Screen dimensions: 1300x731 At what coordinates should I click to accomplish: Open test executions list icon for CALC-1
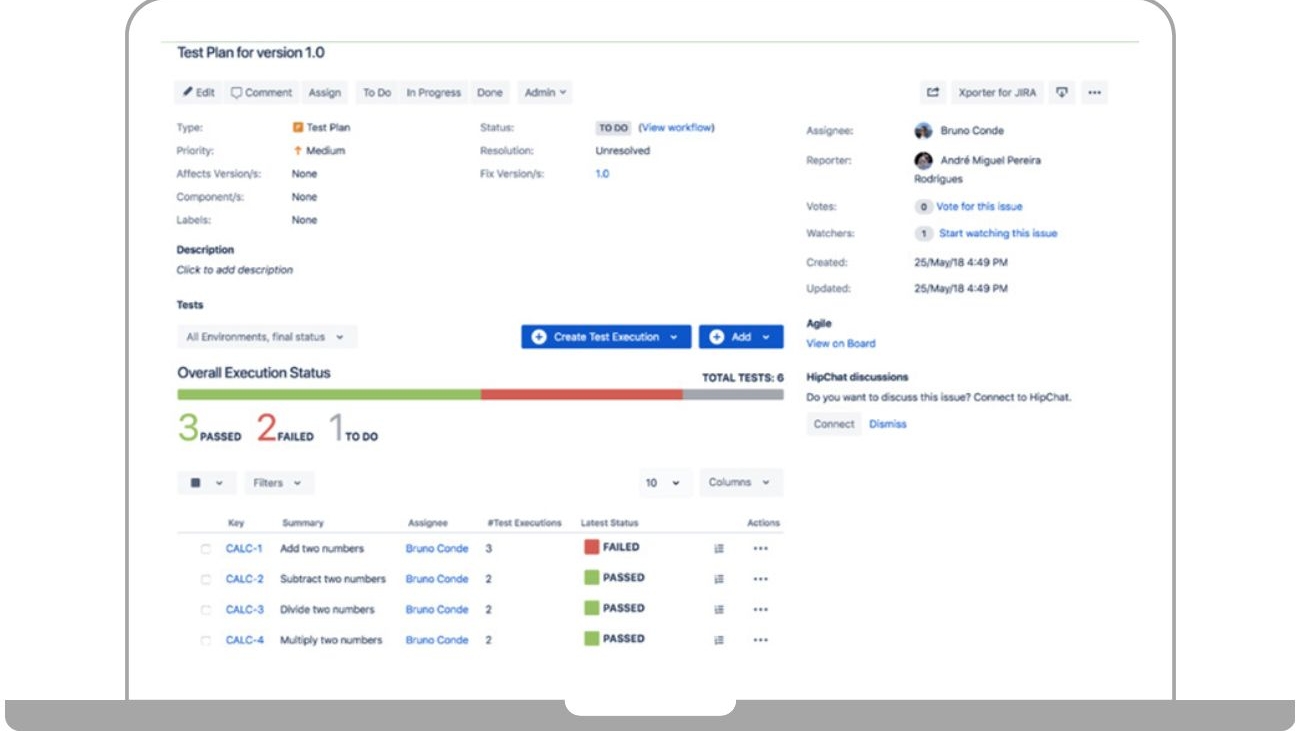pos(719,548)
